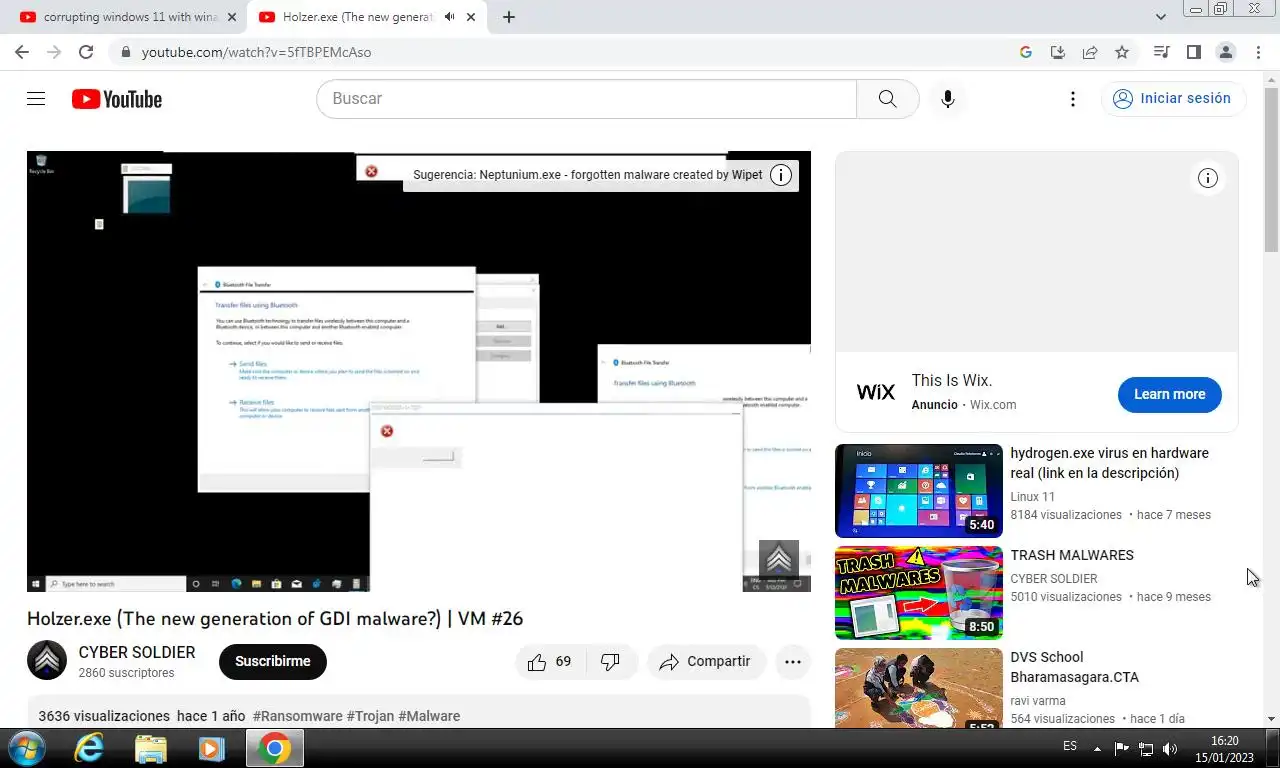The height and width of the screenshot is (768, 1280).
Task: Open Windows Explorer from taskbar
Action: click(151, 748)
